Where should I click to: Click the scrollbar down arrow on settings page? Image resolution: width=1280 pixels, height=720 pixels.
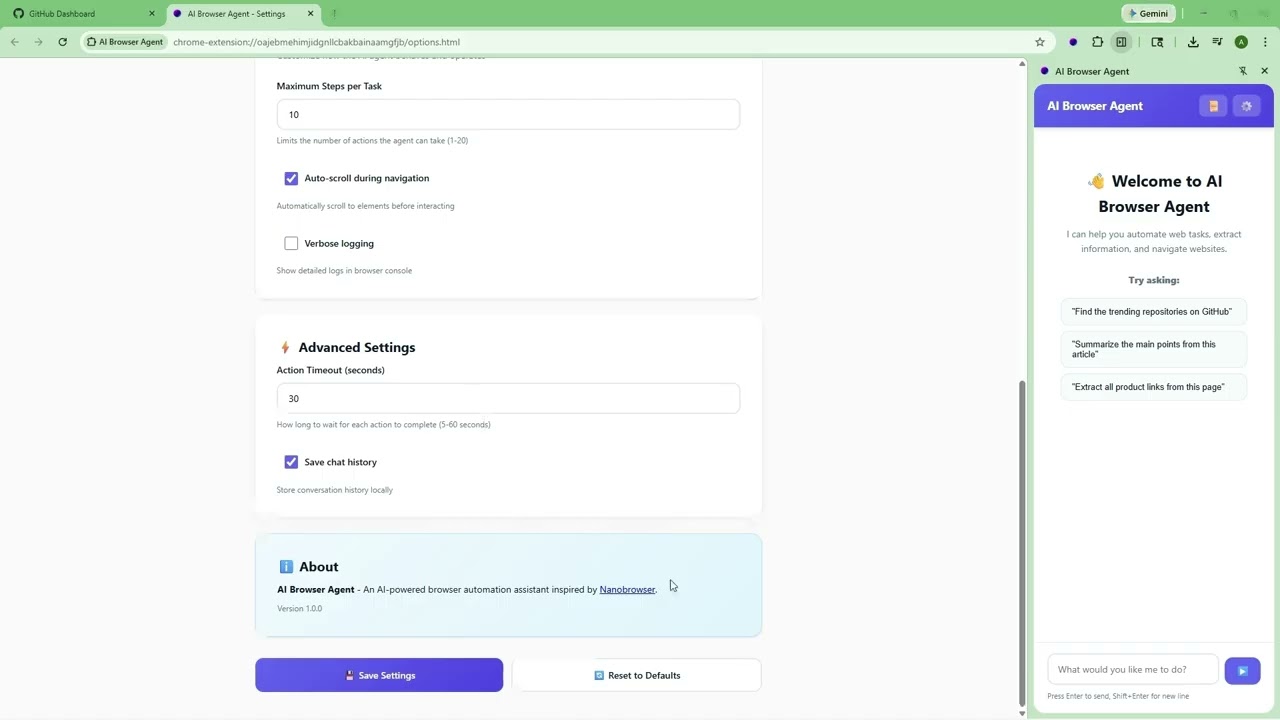(1021, 713)
